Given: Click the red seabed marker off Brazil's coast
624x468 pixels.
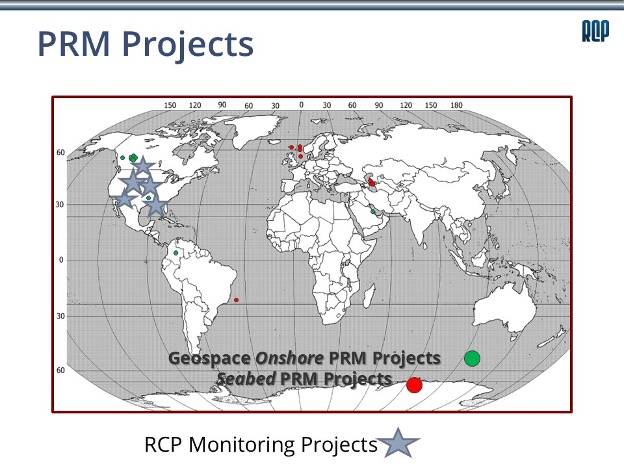Looking at the screenshot, I should pyautogui.click(x=236, y=300).
